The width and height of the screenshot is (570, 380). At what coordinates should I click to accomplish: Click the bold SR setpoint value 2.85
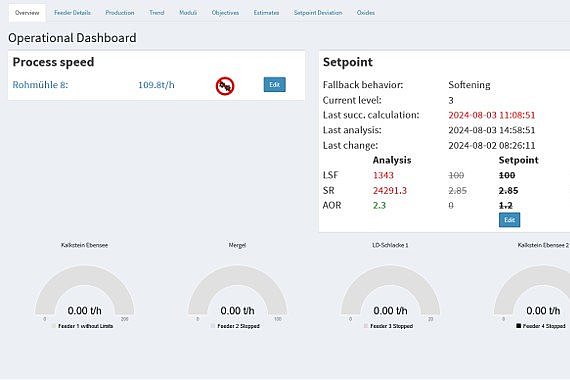[508, 191]
